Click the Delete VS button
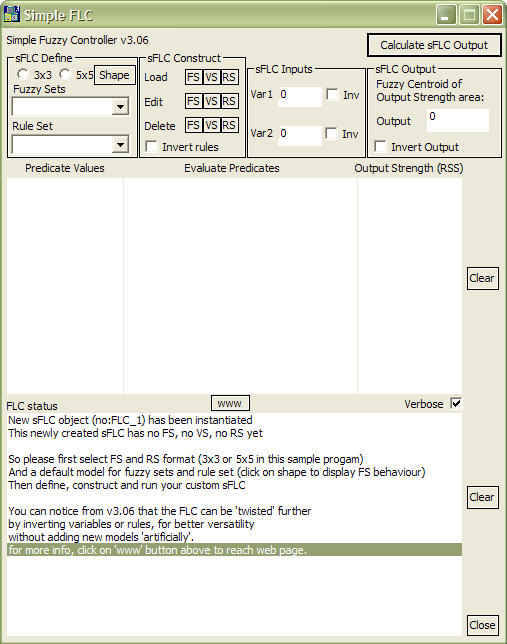 211,125
